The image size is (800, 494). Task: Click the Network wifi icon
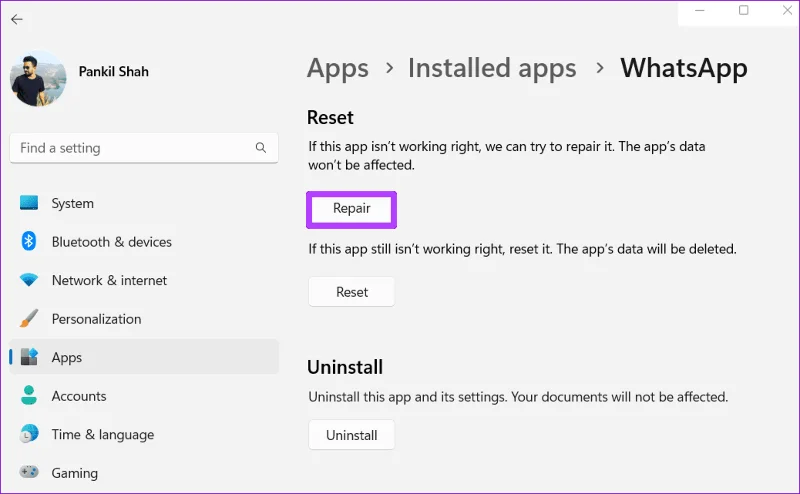(29, 280)
